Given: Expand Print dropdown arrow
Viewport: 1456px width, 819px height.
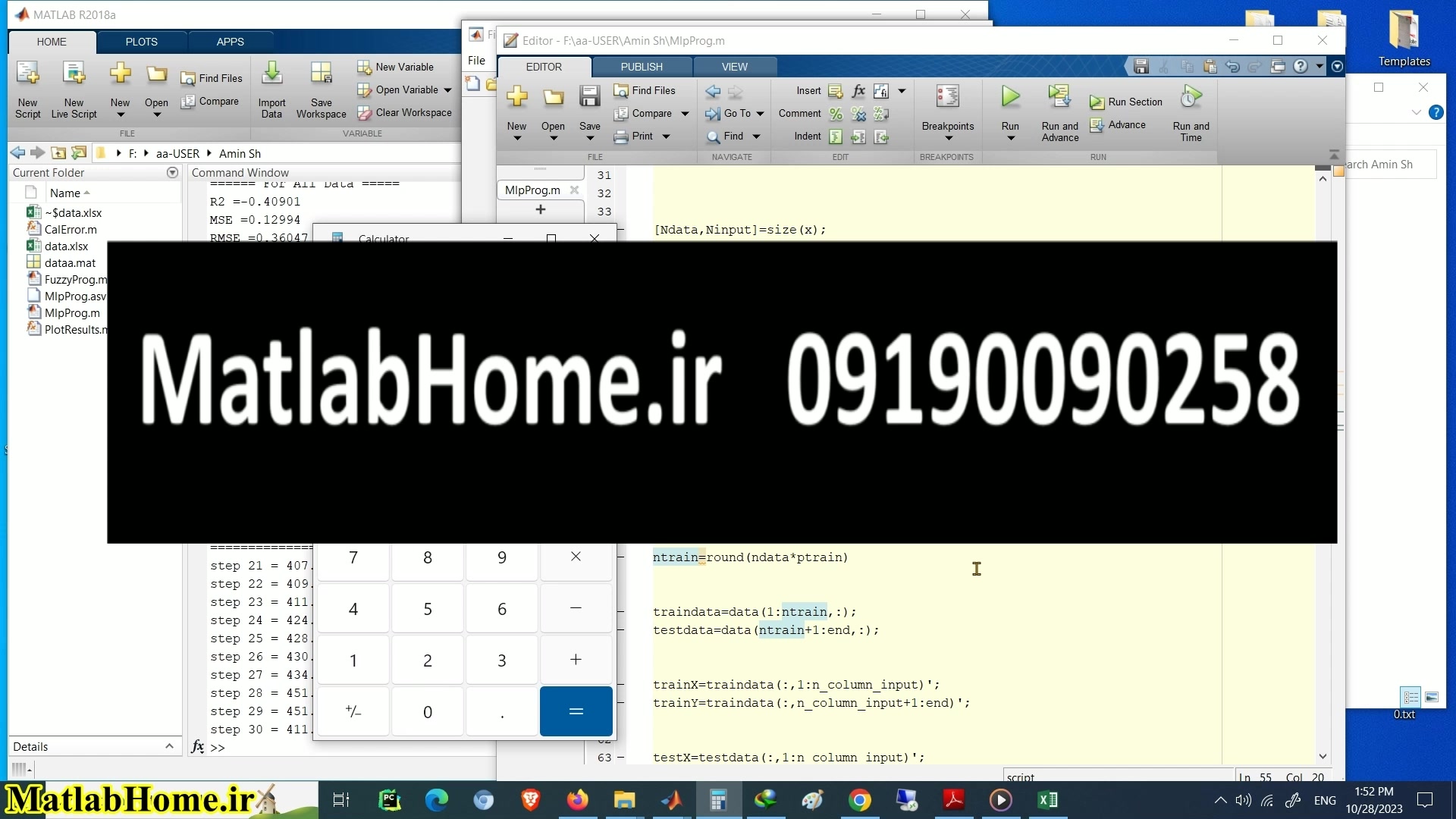Looking at the screenshot, I should coord(666,136).
